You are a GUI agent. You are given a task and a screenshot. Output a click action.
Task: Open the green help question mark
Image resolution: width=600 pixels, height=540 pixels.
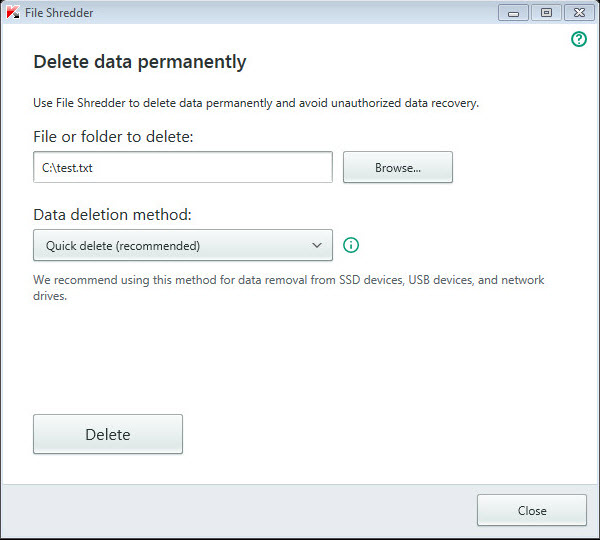pos(579,40)
